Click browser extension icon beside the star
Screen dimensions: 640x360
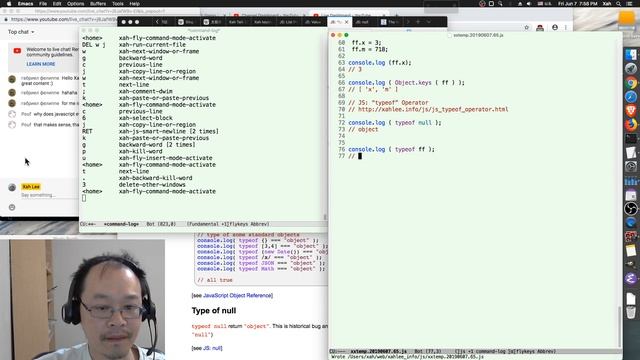(x=540, y=28)
